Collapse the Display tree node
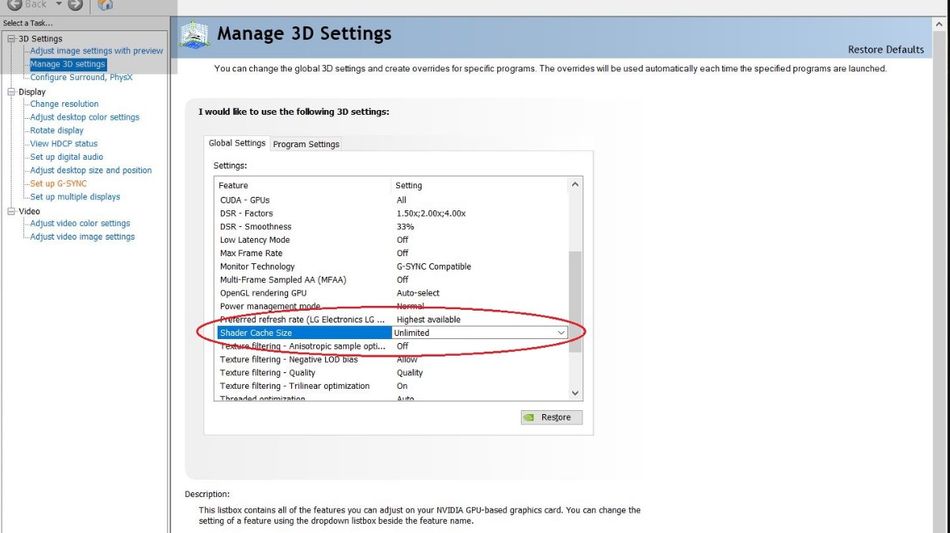Image resolution: width=950 pixels, height=533 pixels. click(11, 91)
